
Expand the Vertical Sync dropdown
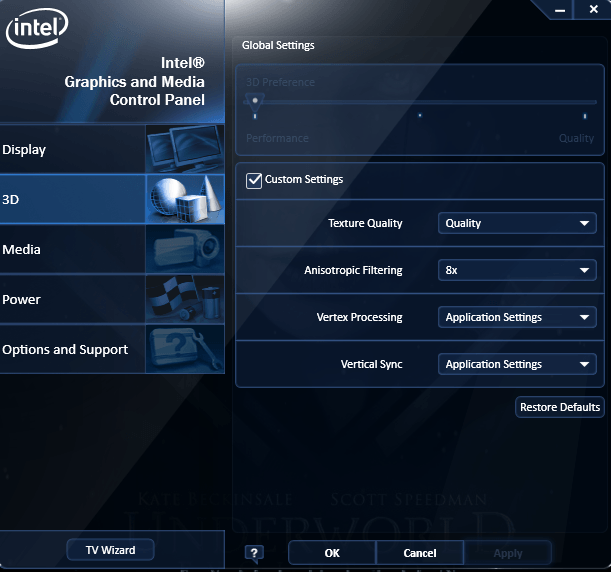[x=517, y=364]
